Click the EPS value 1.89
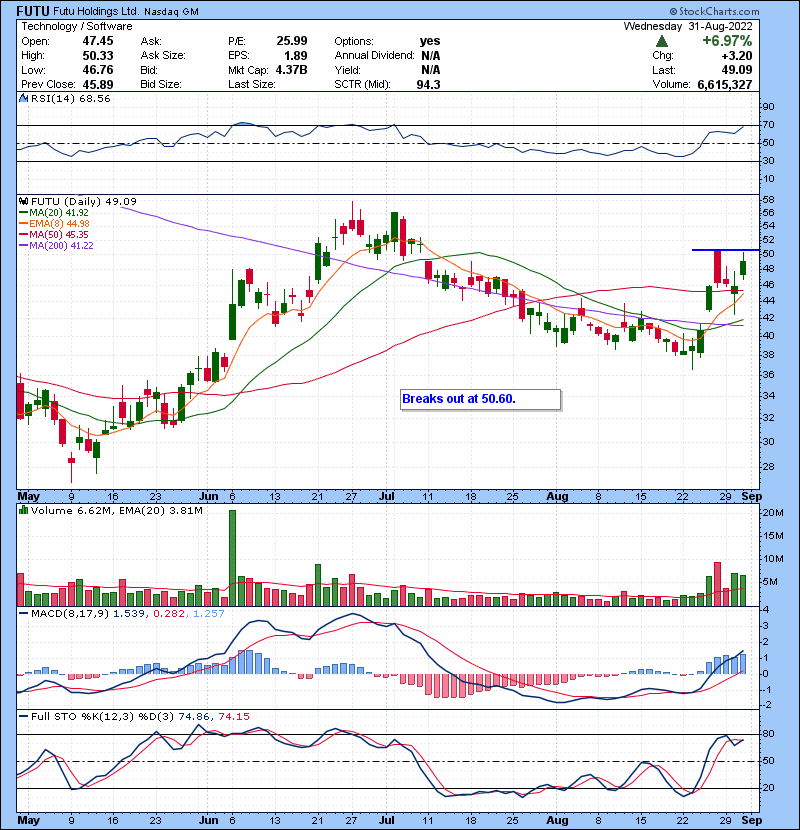Screen dimensions: 800x830 (x=295, y=55)
